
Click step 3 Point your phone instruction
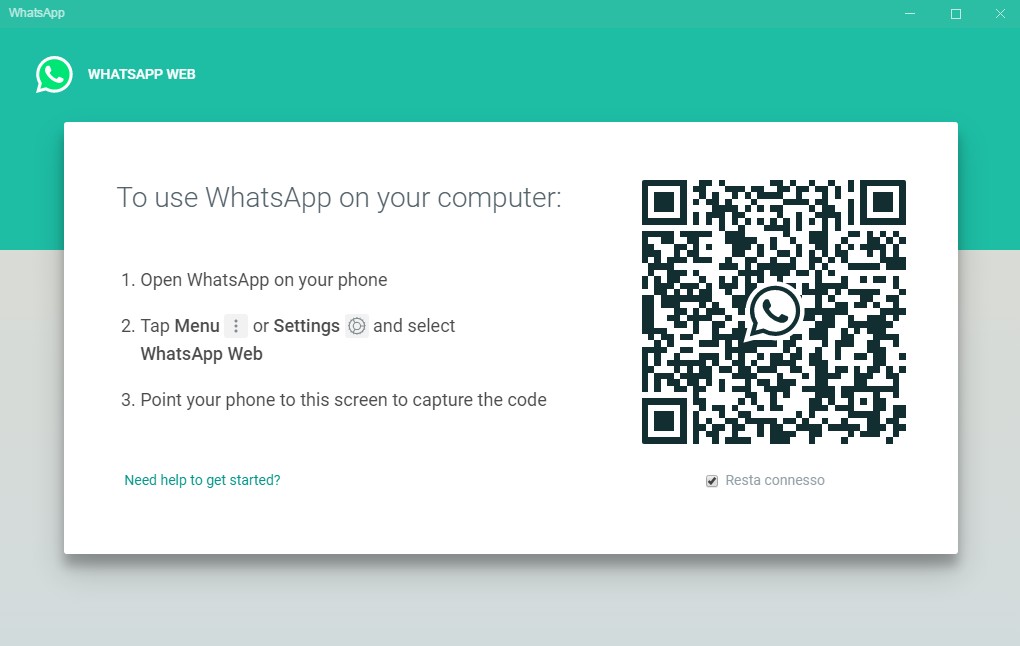334,400
